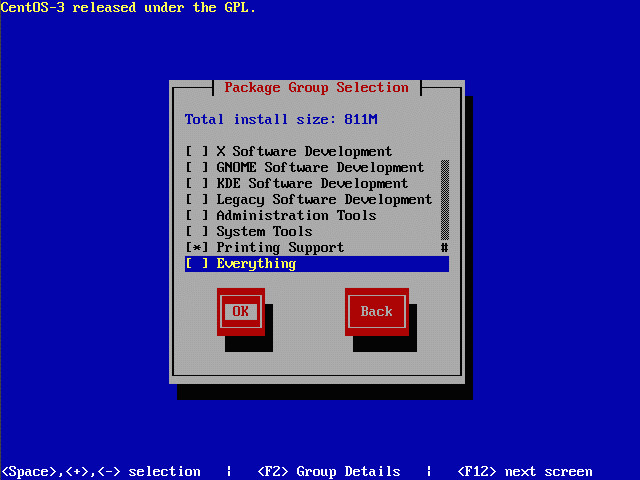Go back with the Back button
The height and width of the screenshot is (480, 640).
coord(377,312)
